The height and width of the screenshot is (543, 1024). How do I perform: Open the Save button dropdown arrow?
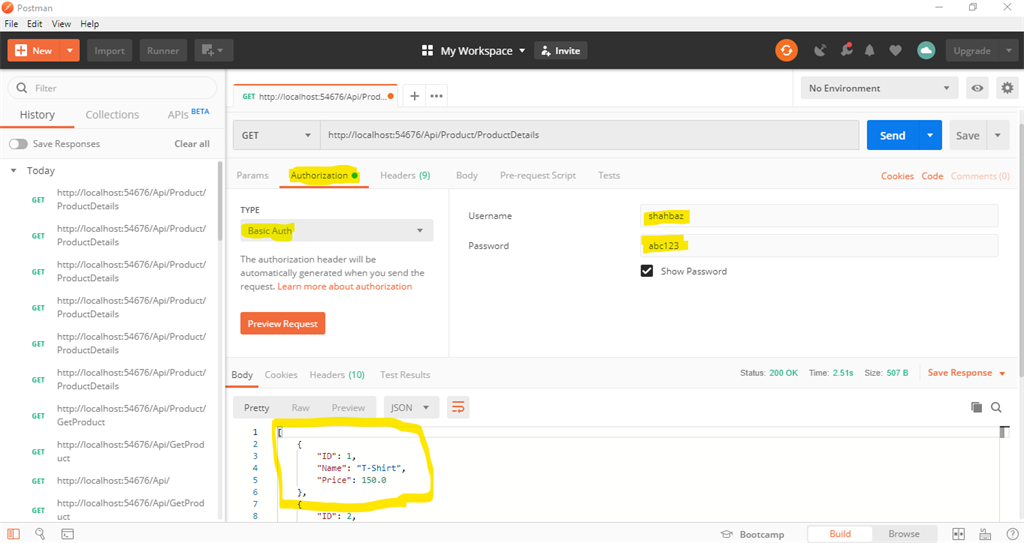997,135
